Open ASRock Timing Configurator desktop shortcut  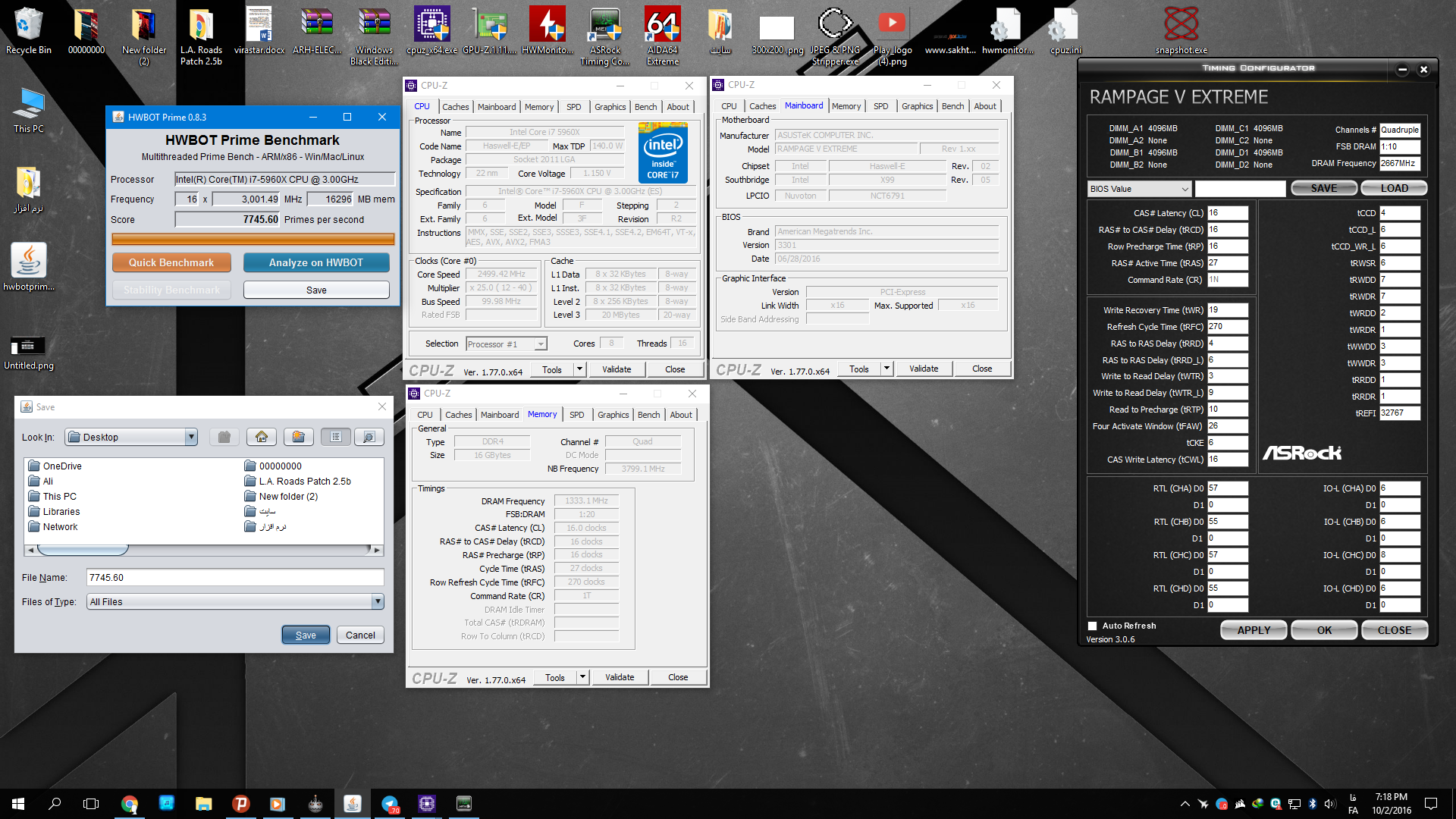604,36
